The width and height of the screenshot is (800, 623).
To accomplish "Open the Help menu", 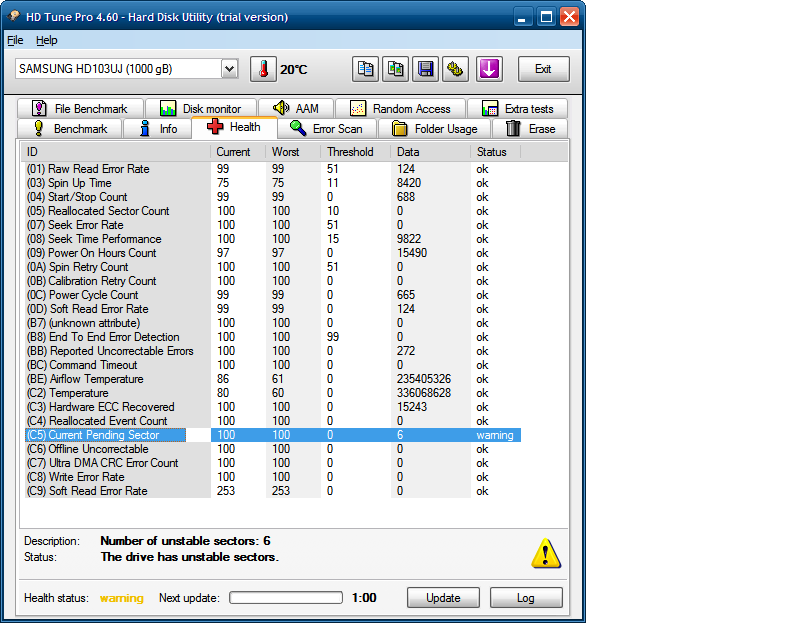I will [x=46, y=40].
